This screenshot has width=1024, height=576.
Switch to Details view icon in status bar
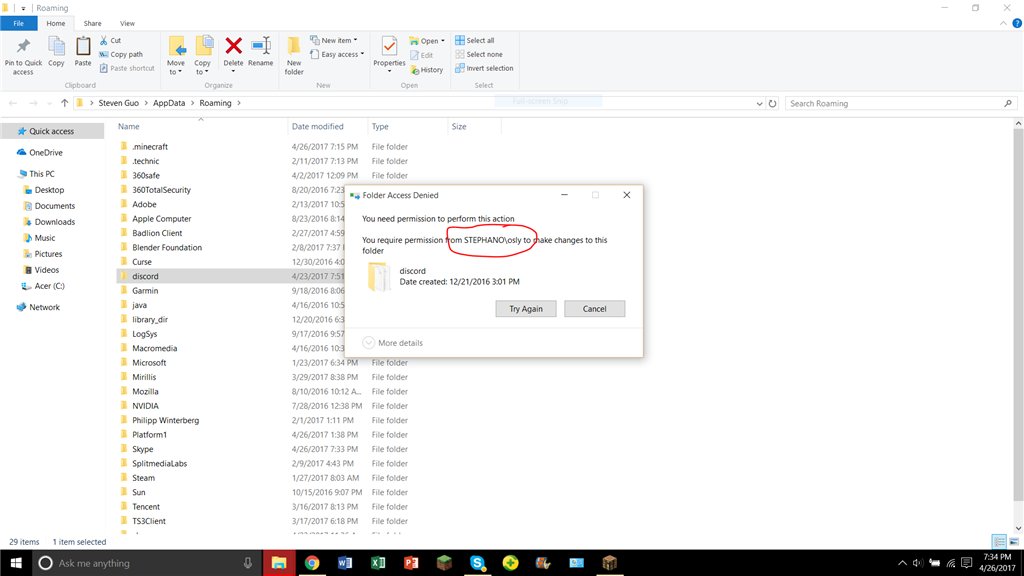pos(999,542)
